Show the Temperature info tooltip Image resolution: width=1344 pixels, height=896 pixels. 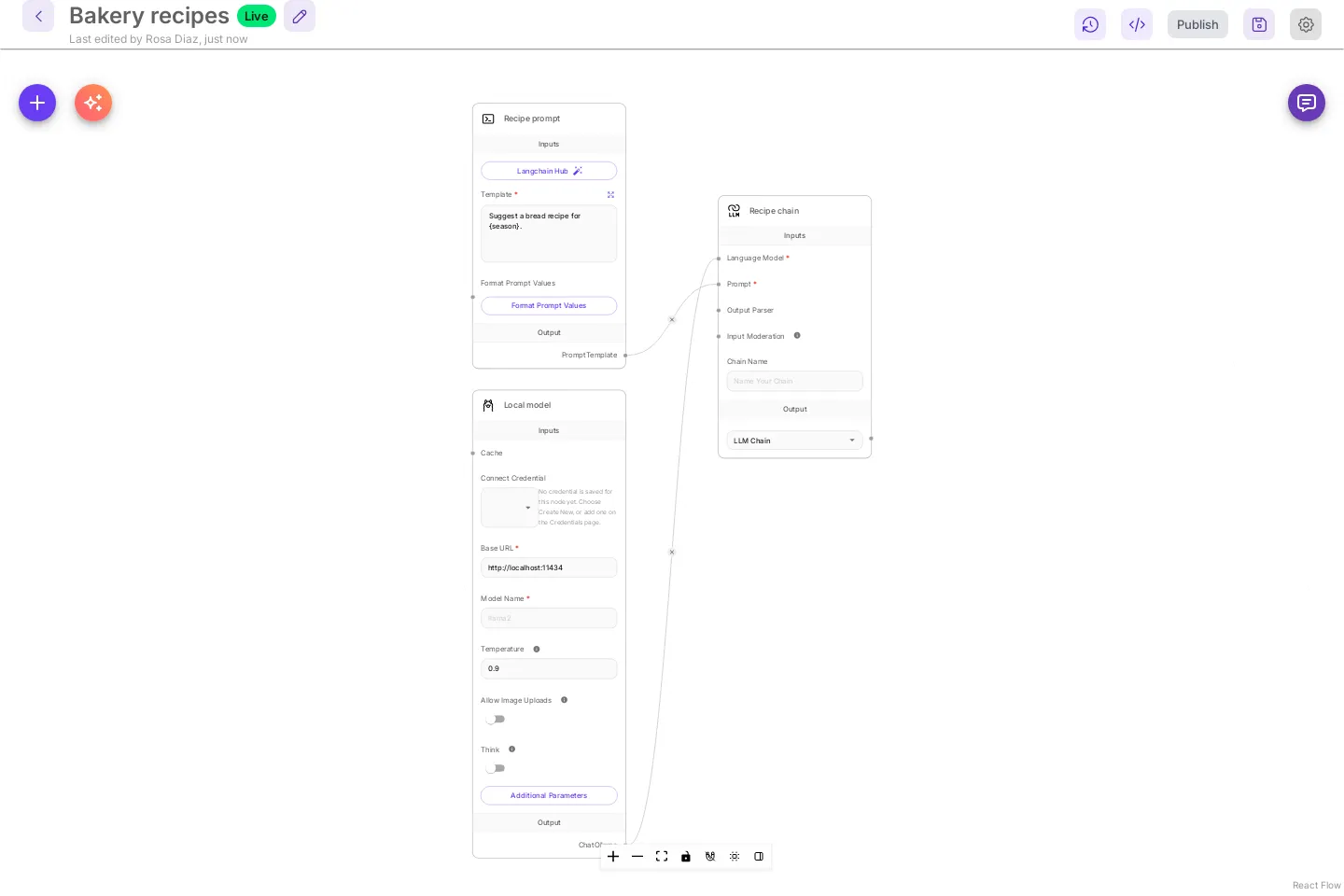coord(537,649)
